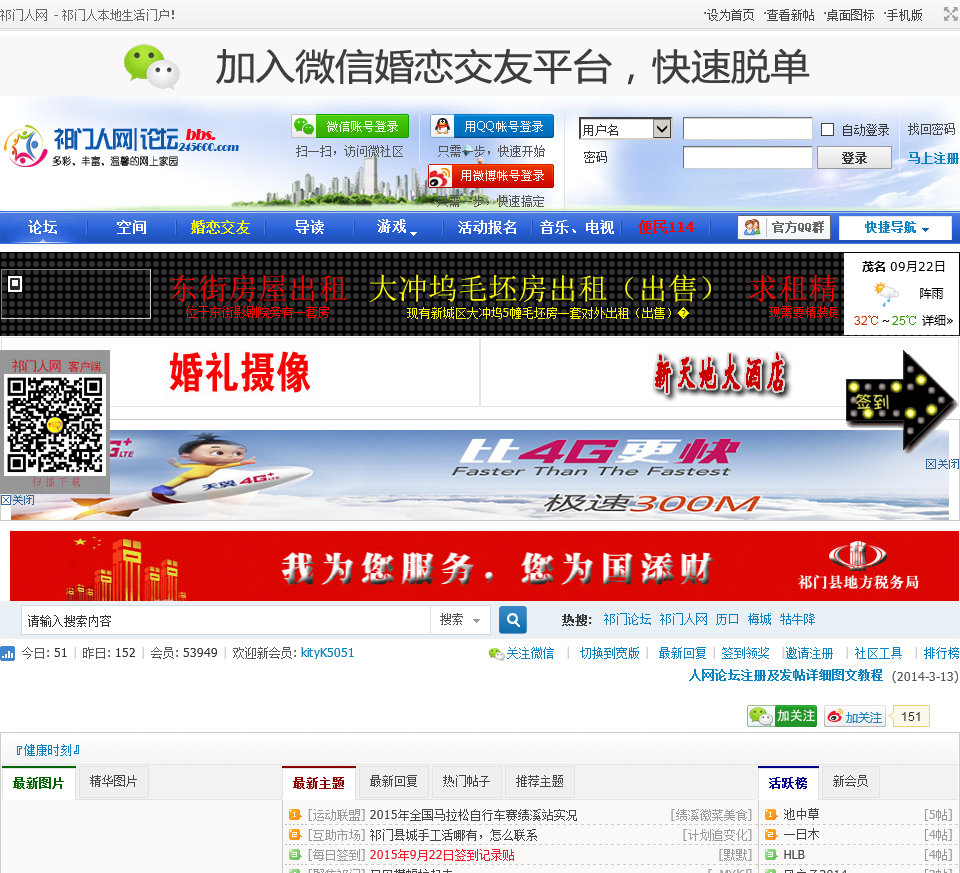Open the 新天地大酒店 ad
Screen dimensions: 960x873
pyautogui.click(x=720, y=373)
